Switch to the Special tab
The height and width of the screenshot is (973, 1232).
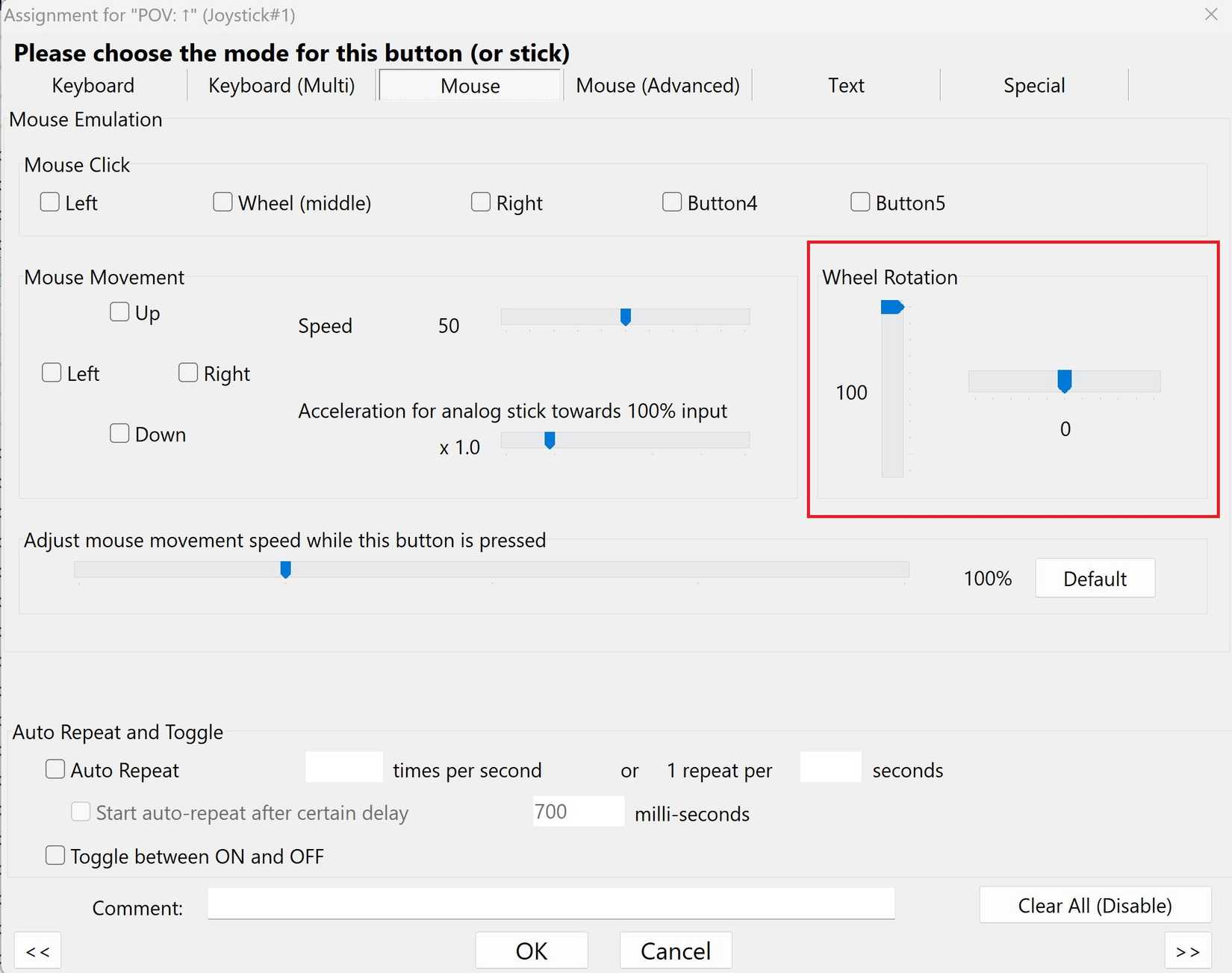pyautogui.click(x=1034, y=85)
